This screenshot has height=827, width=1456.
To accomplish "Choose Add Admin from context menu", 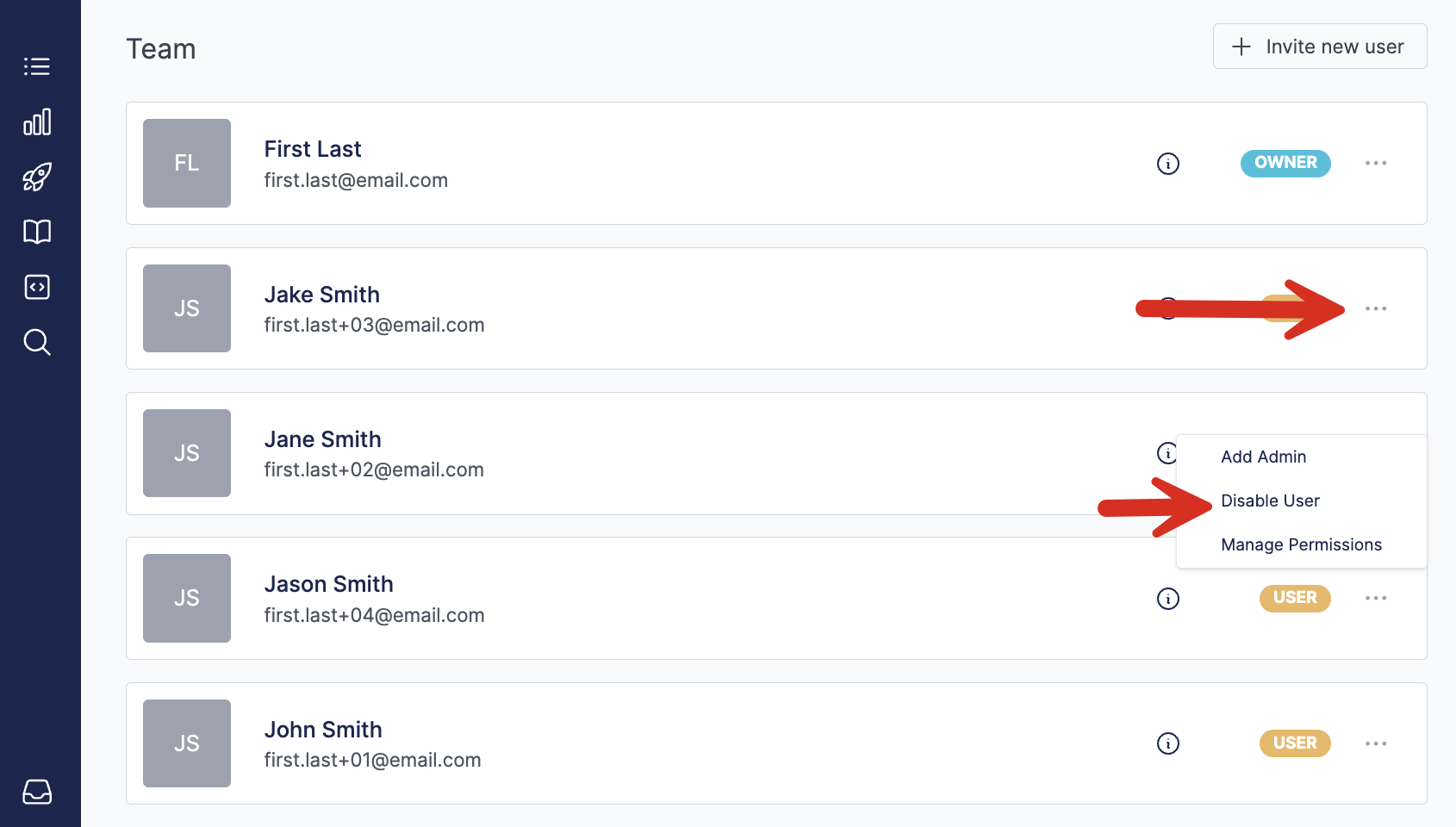I will coord(1263,457).
